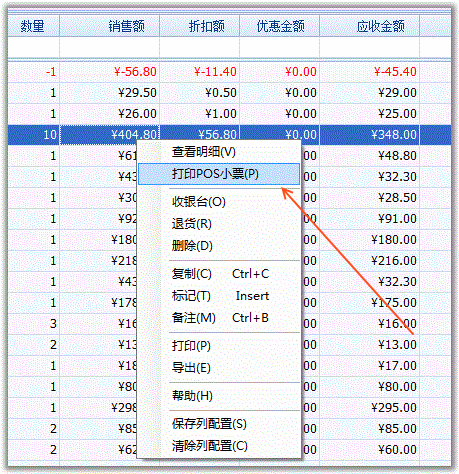Click 导出(E) menu option

[x=219, y=368]
